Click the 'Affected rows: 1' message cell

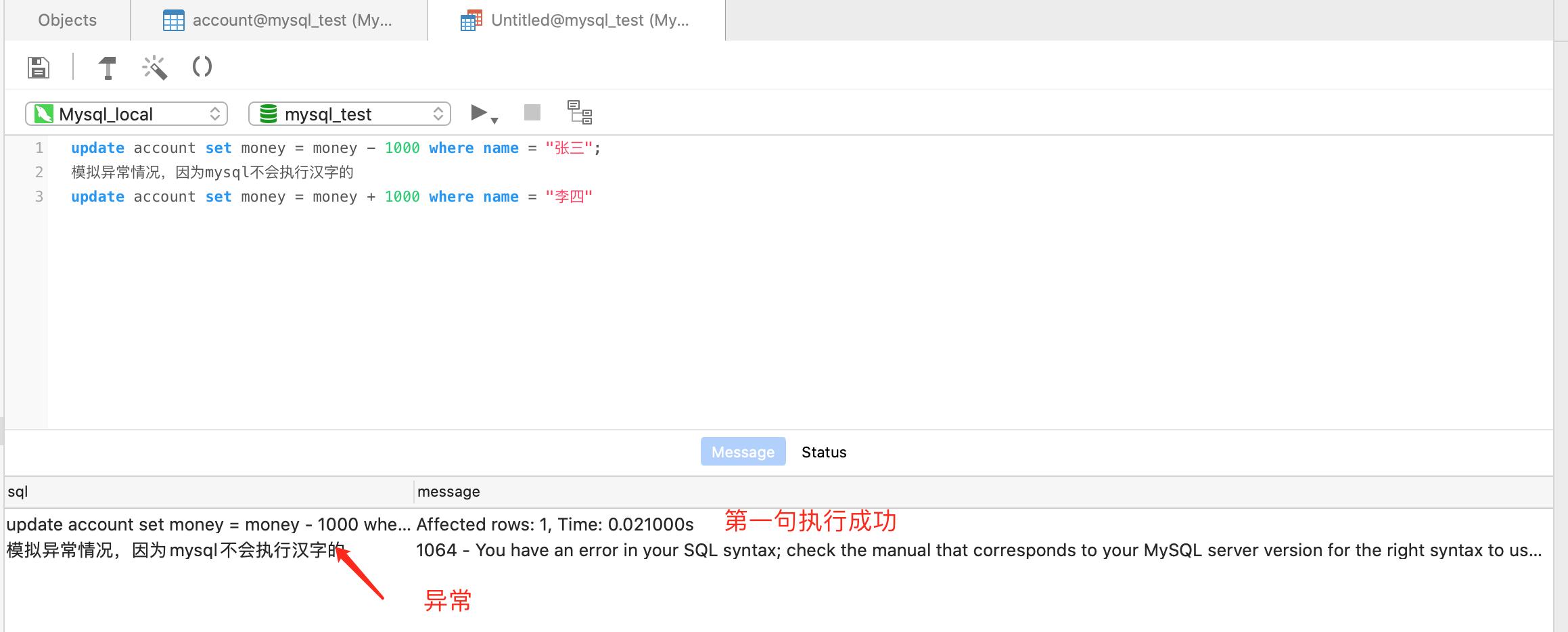pos(555,524)
